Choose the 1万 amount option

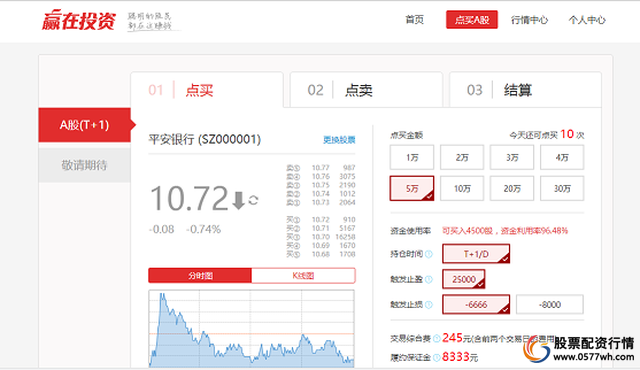[x=412, y=157]
